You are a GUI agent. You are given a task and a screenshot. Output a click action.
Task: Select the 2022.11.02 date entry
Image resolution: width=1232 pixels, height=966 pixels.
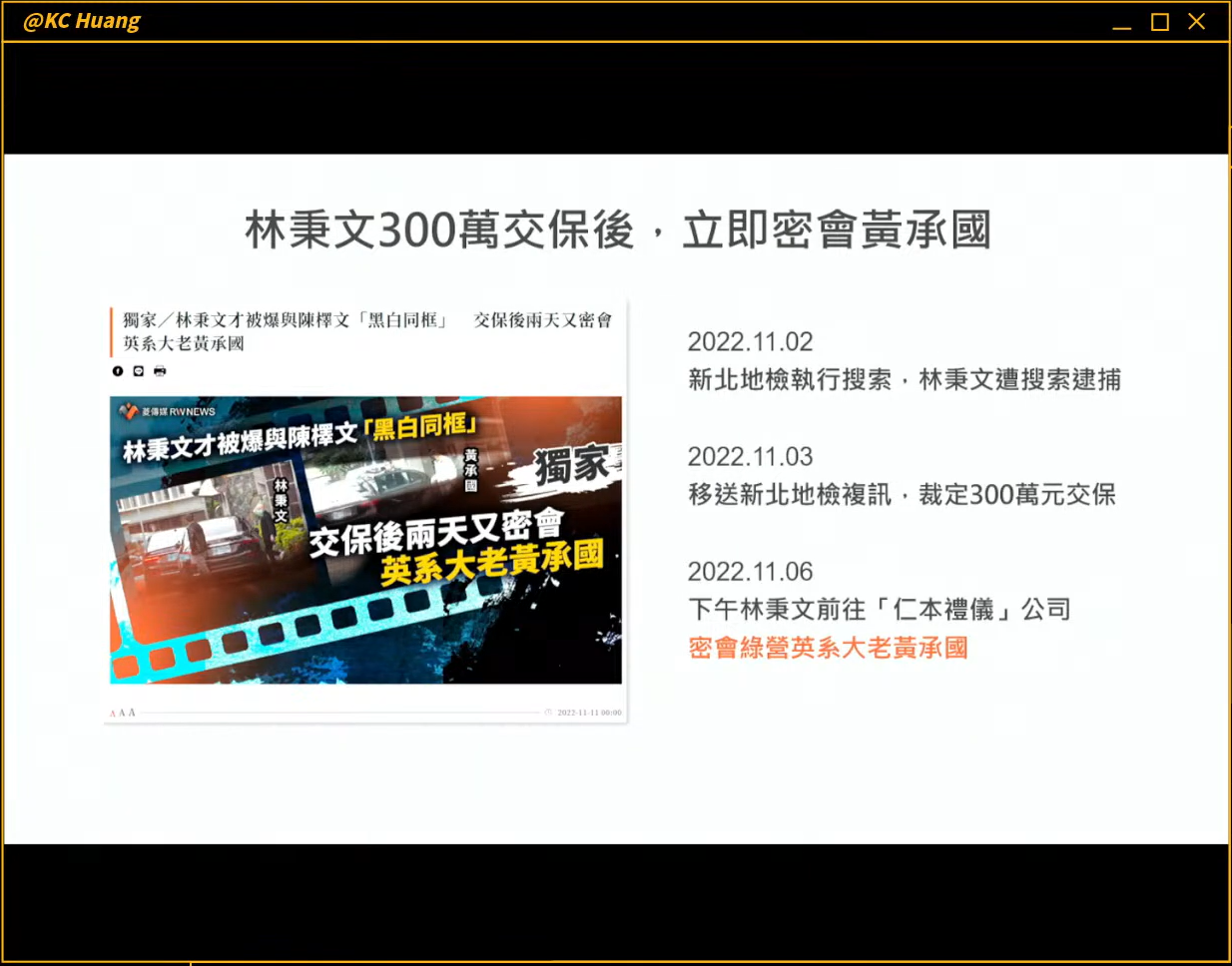pos(750,342)
